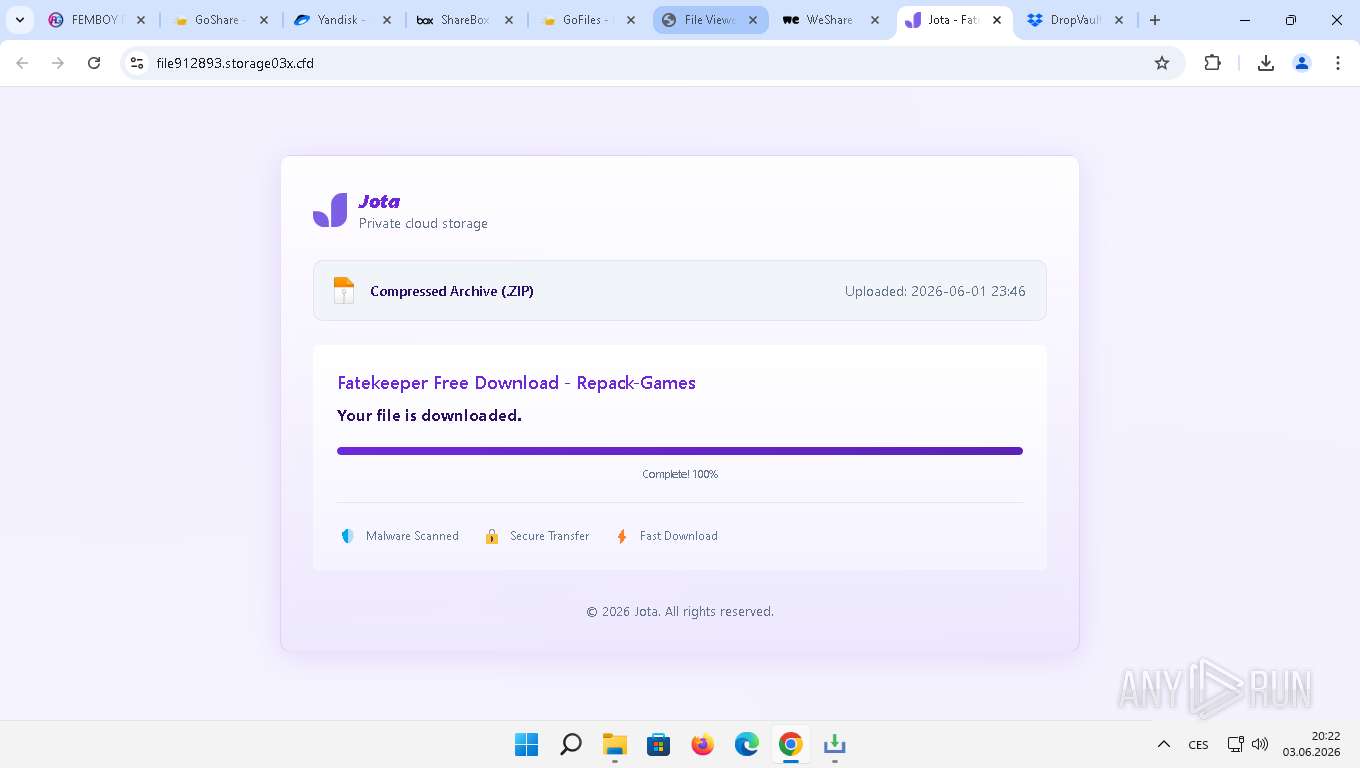1360x768 pixels.
Task: Click the purple download progress bar
Action: (x=680, y=451)
